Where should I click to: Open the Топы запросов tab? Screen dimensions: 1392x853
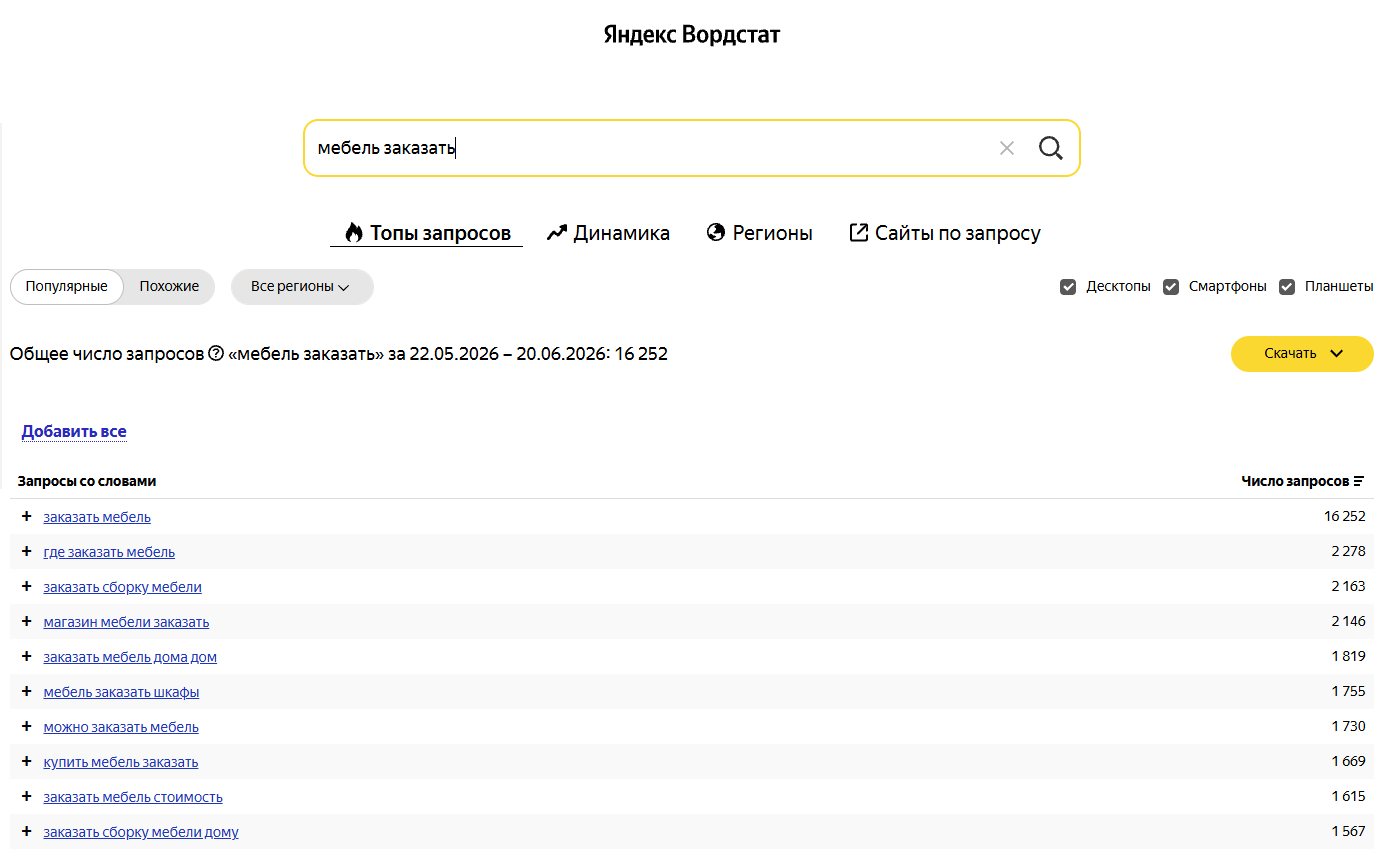point(427,233)
